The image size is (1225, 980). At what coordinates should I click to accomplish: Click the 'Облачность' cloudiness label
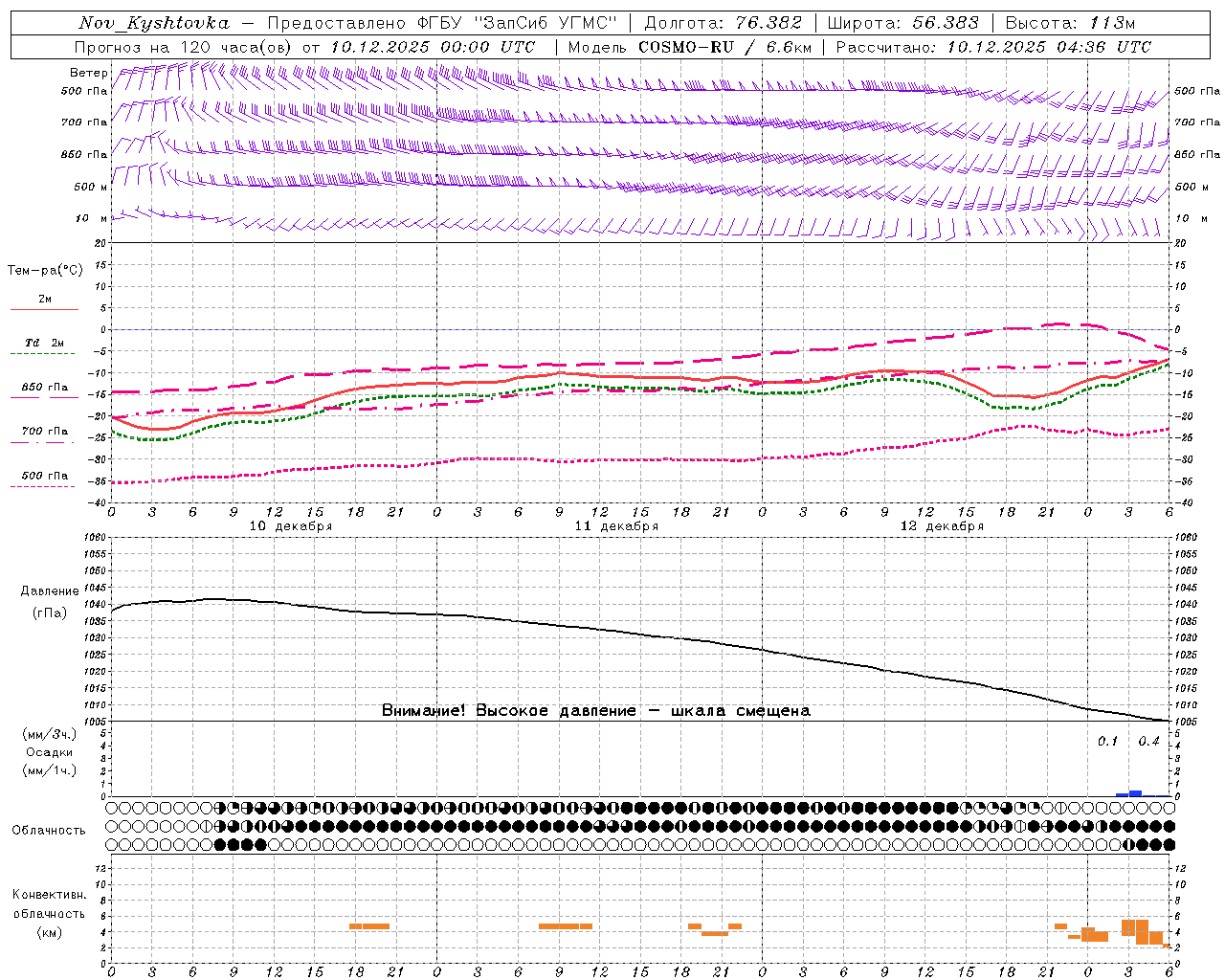pos(49,831)
